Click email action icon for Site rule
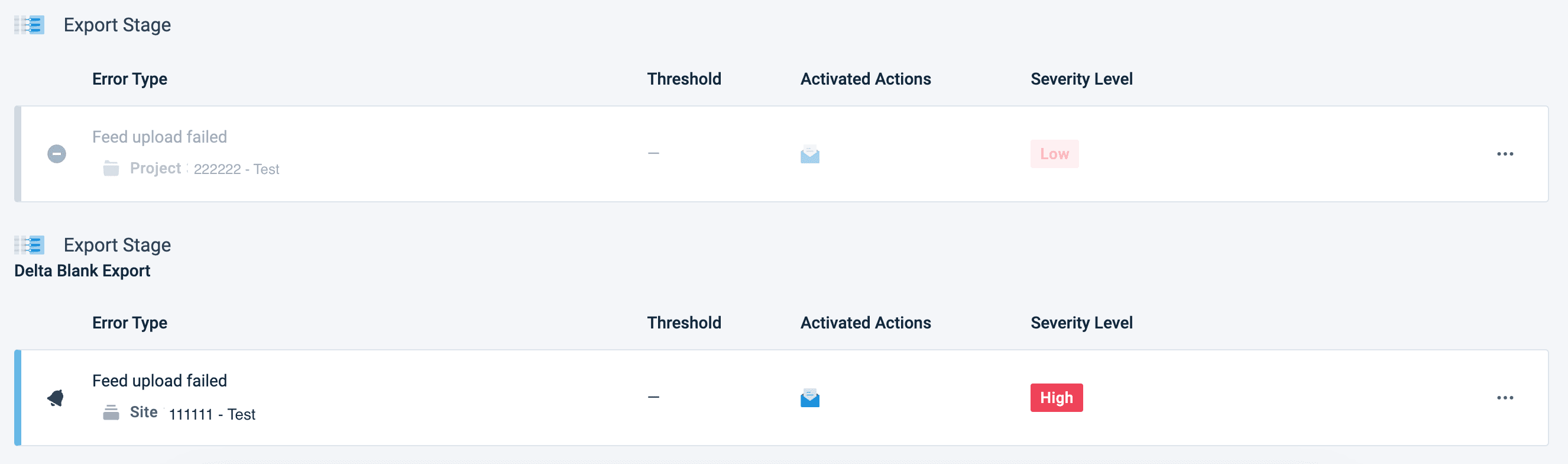The height and width of the screenshot is (464, 1568). [x=809, y=398]
